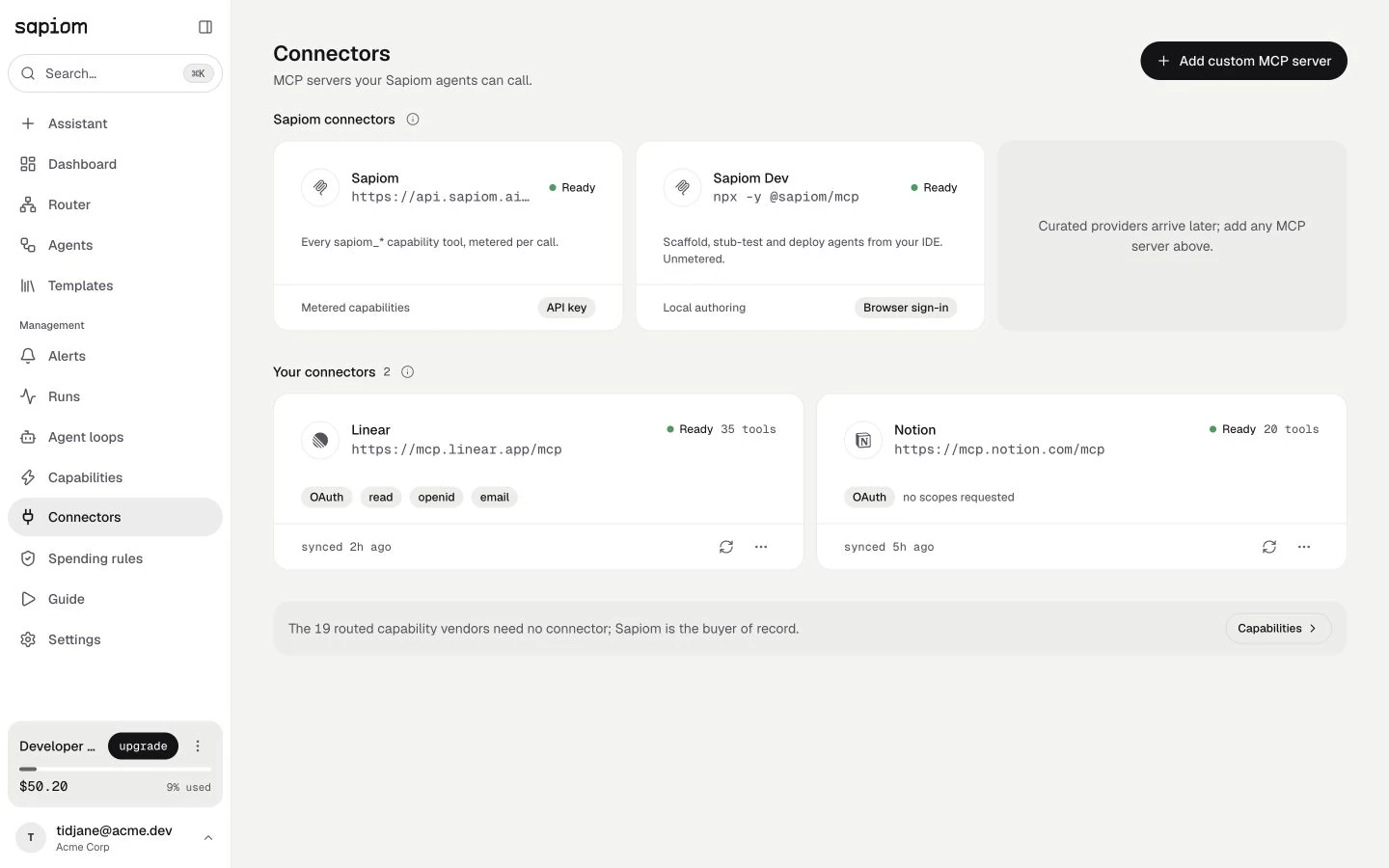The width and height of the screenshot is (1389, 868).
Task: Click the Linear URL https://mcp.linear.app/mcp
Action: point(456,449)
